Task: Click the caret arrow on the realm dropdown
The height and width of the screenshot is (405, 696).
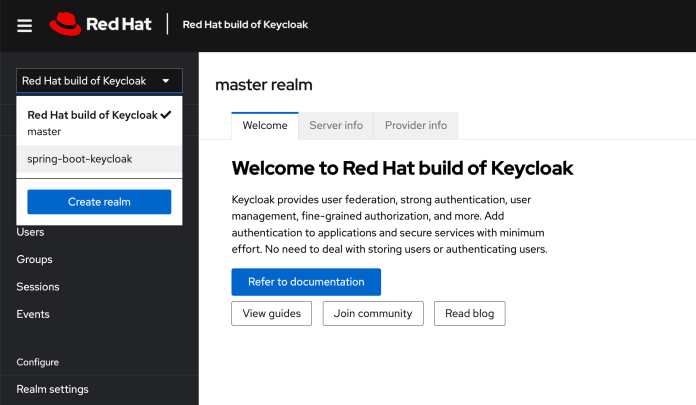Action: click(x=165, y=81)
